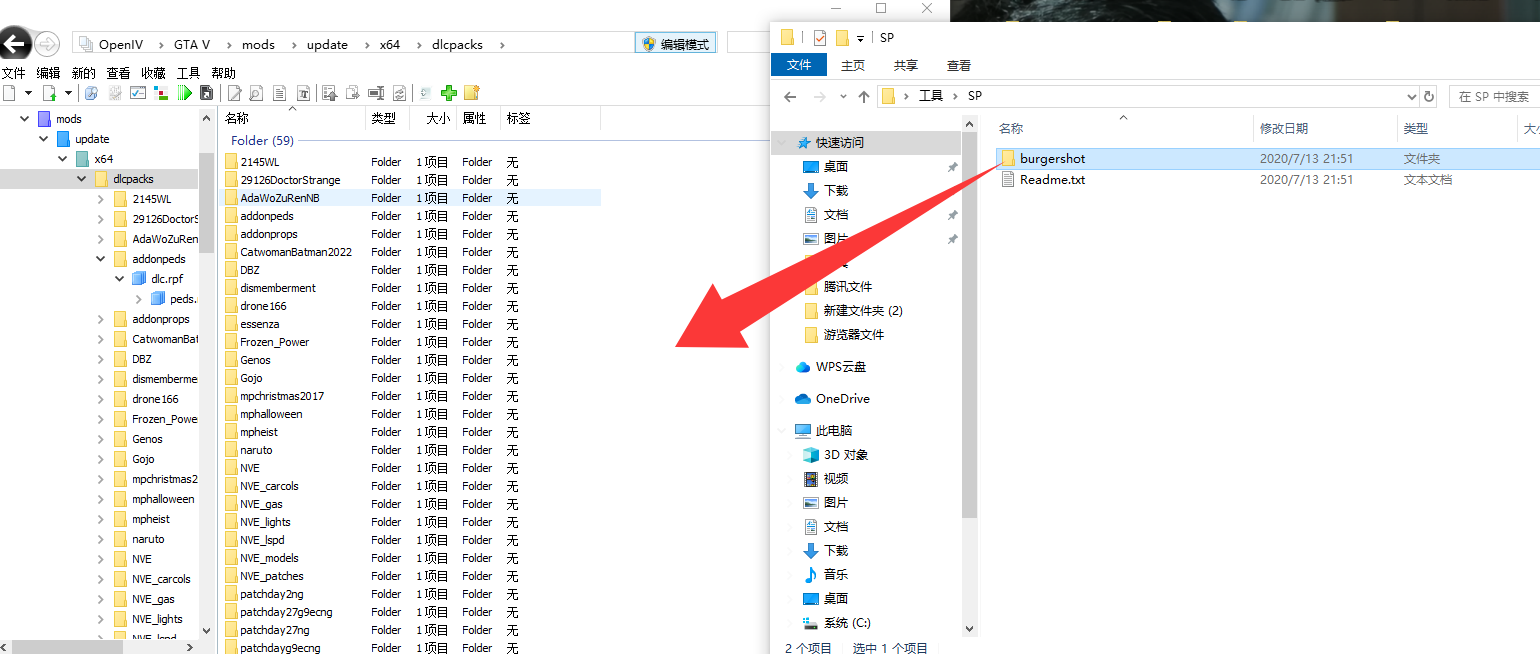This screenshot has width=1540, height=654.
Task: Open Explorer quick access toolbar customize dropdown
Action: pyautogui.click(x=860, y=38)
